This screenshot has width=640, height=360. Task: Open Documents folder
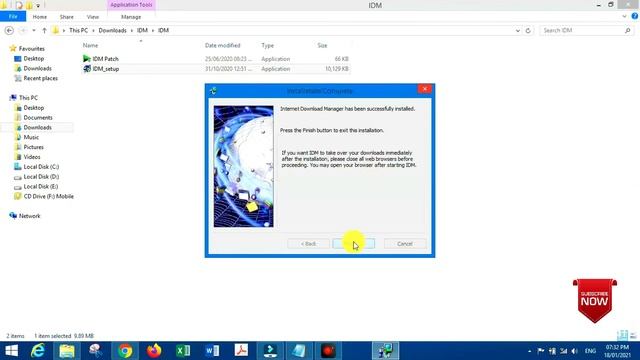coord(38,118)
